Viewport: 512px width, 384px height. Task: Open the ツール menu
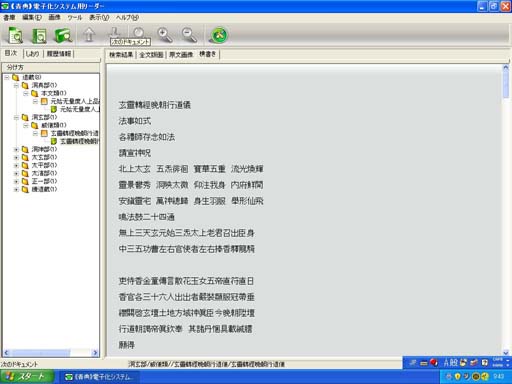tap(75, 18)
